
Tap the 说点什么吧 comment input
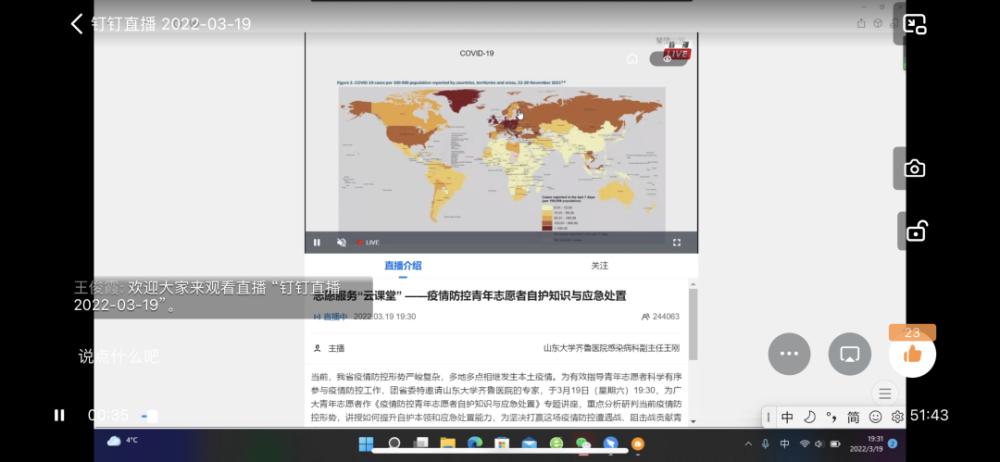click(119, 355)
